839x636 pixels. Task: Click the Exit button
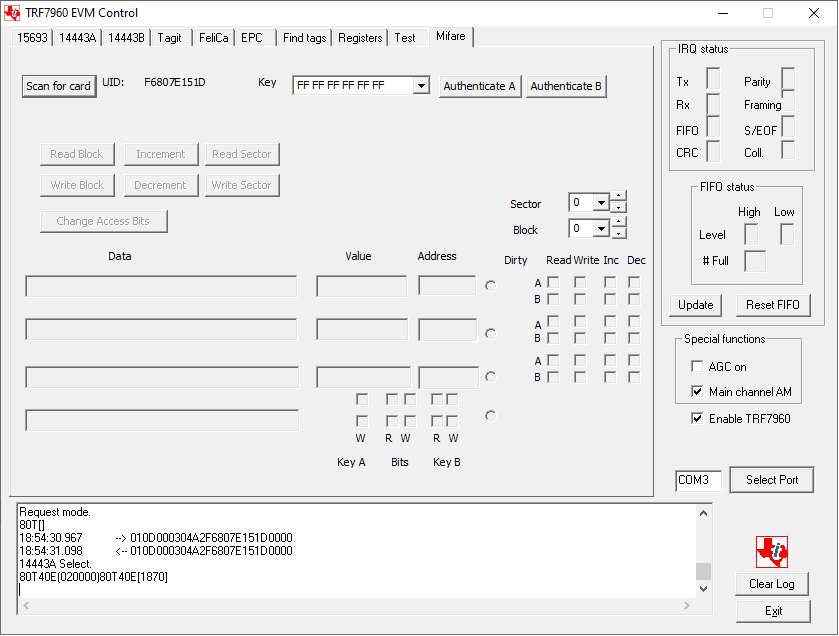pos(773,611)
